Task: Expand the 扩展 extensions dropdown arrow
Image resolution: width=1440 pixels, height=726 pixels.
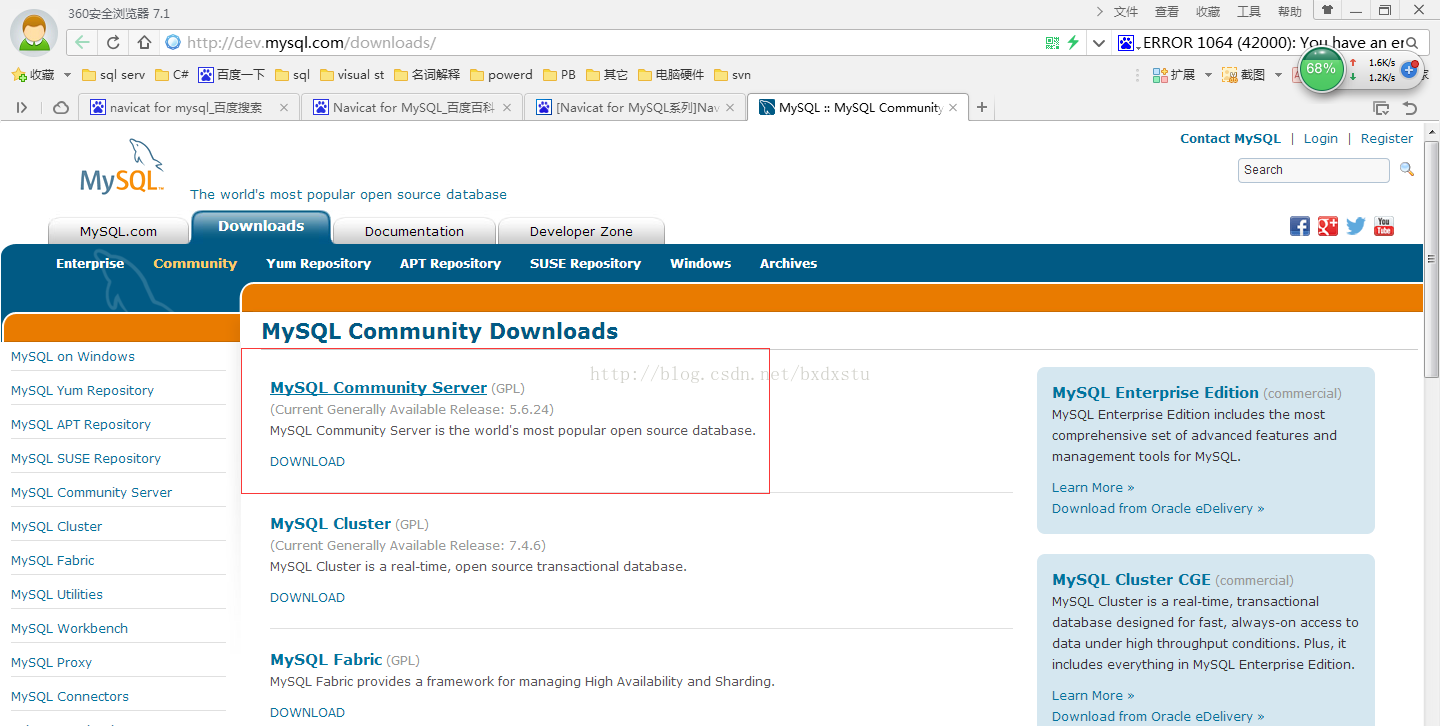Action: 1208,75
